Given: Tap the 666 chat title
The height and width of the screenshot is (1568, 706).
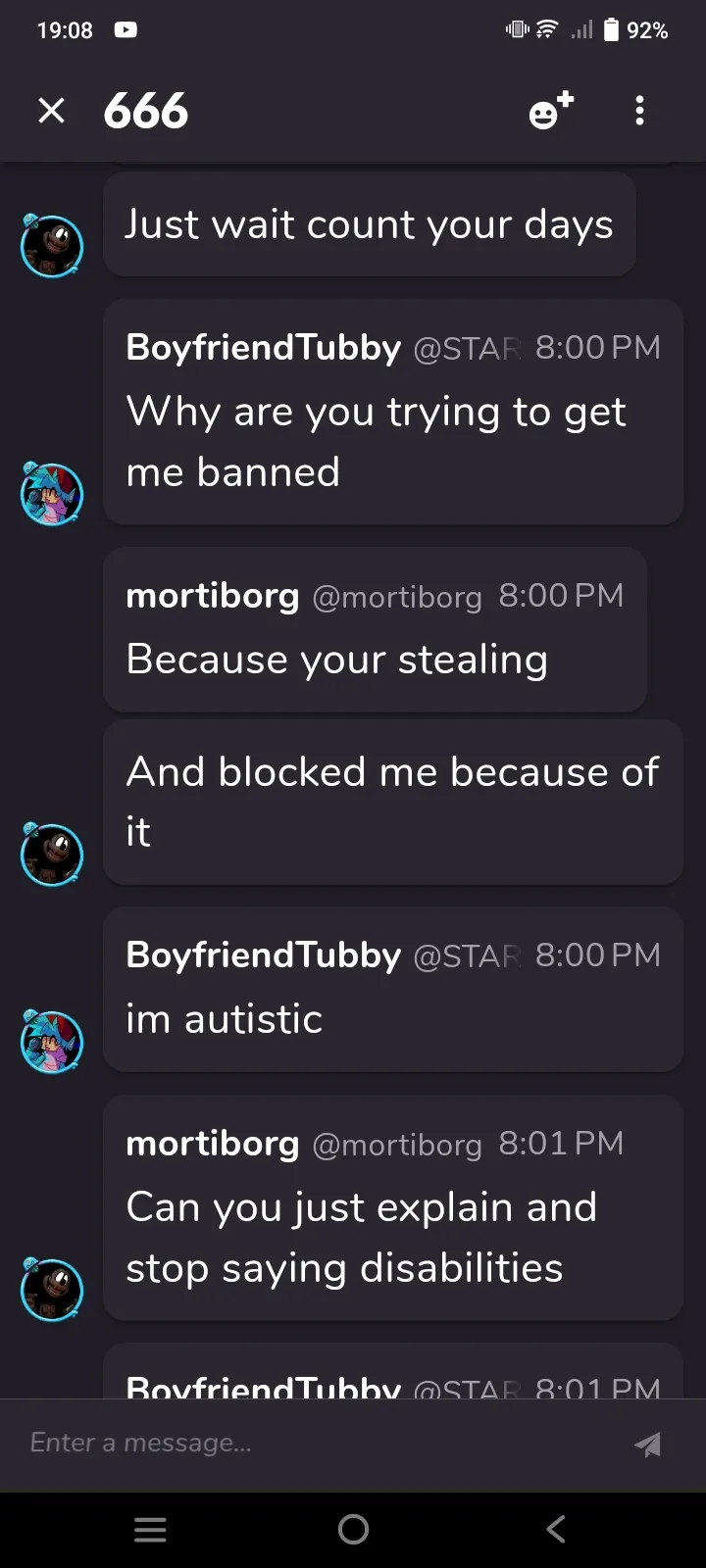Looking at the screenshot, I should pos(146,111).
